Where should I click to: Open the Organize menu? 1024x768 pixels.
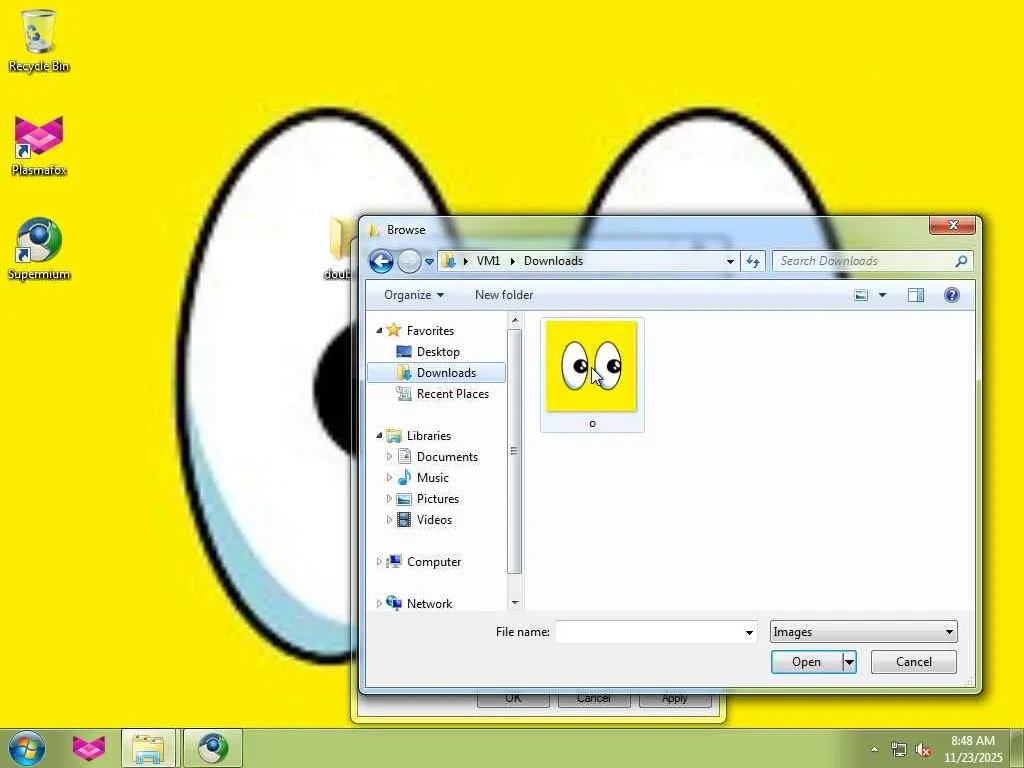(414, 295)
